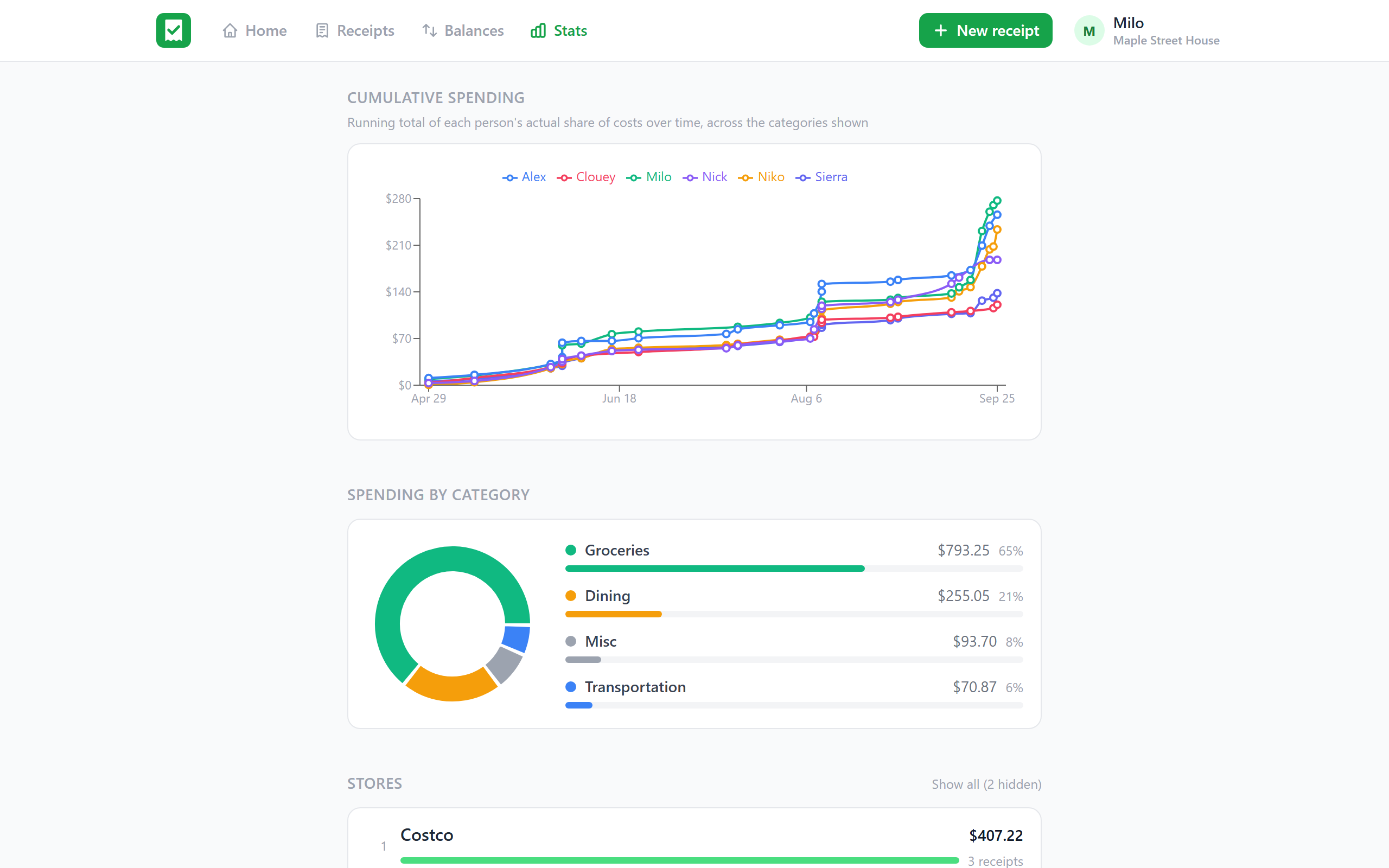Click the Cumulative Spending heading
The height and width of the screenshot is (868, 1389).
pyautogui.click(x=436, y=98)
